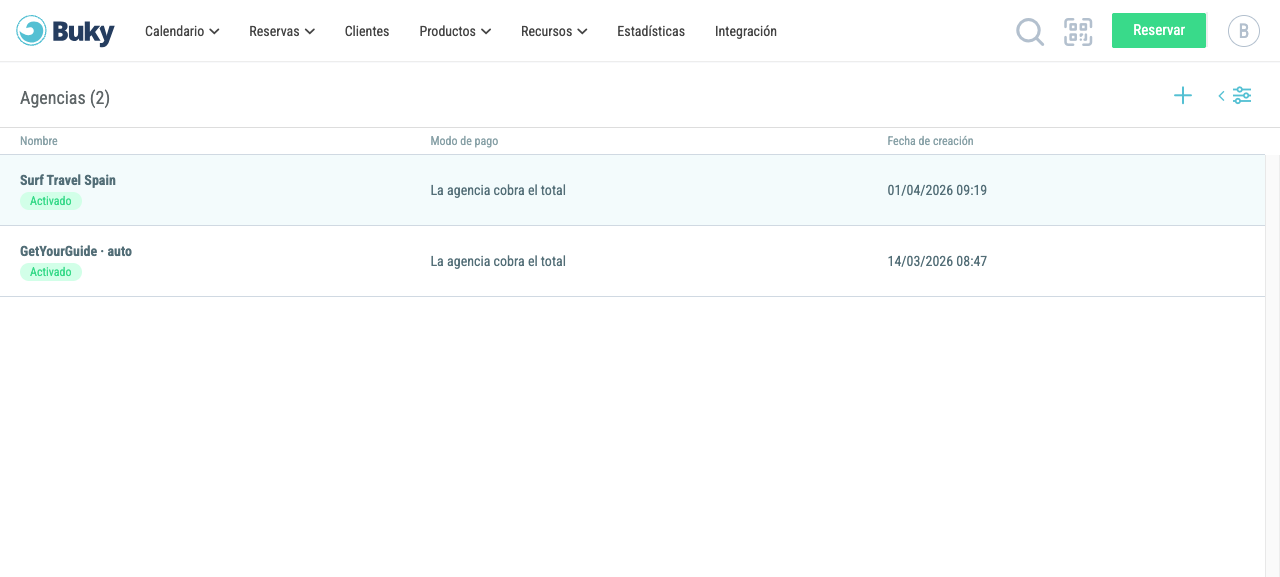Go to Clientes section
The image size is (1280, 577).
pos(367,31)
